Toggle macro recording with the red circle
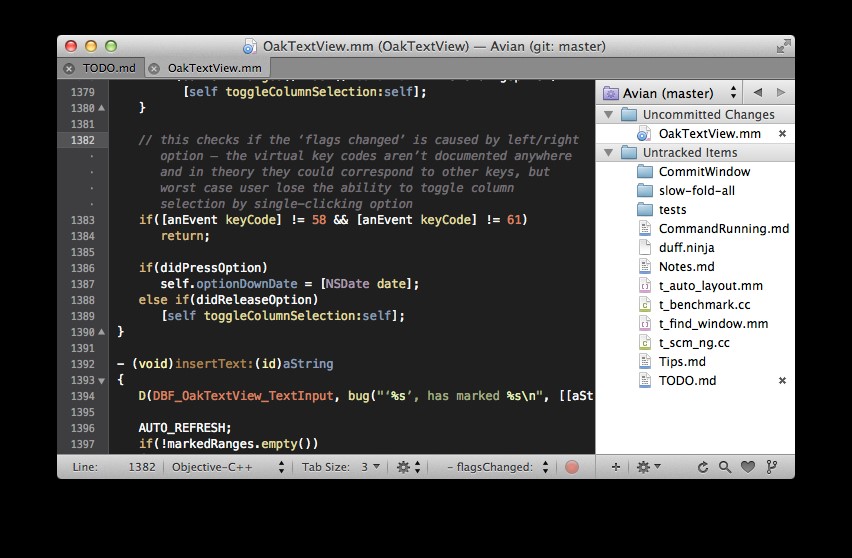 point(572,467)
